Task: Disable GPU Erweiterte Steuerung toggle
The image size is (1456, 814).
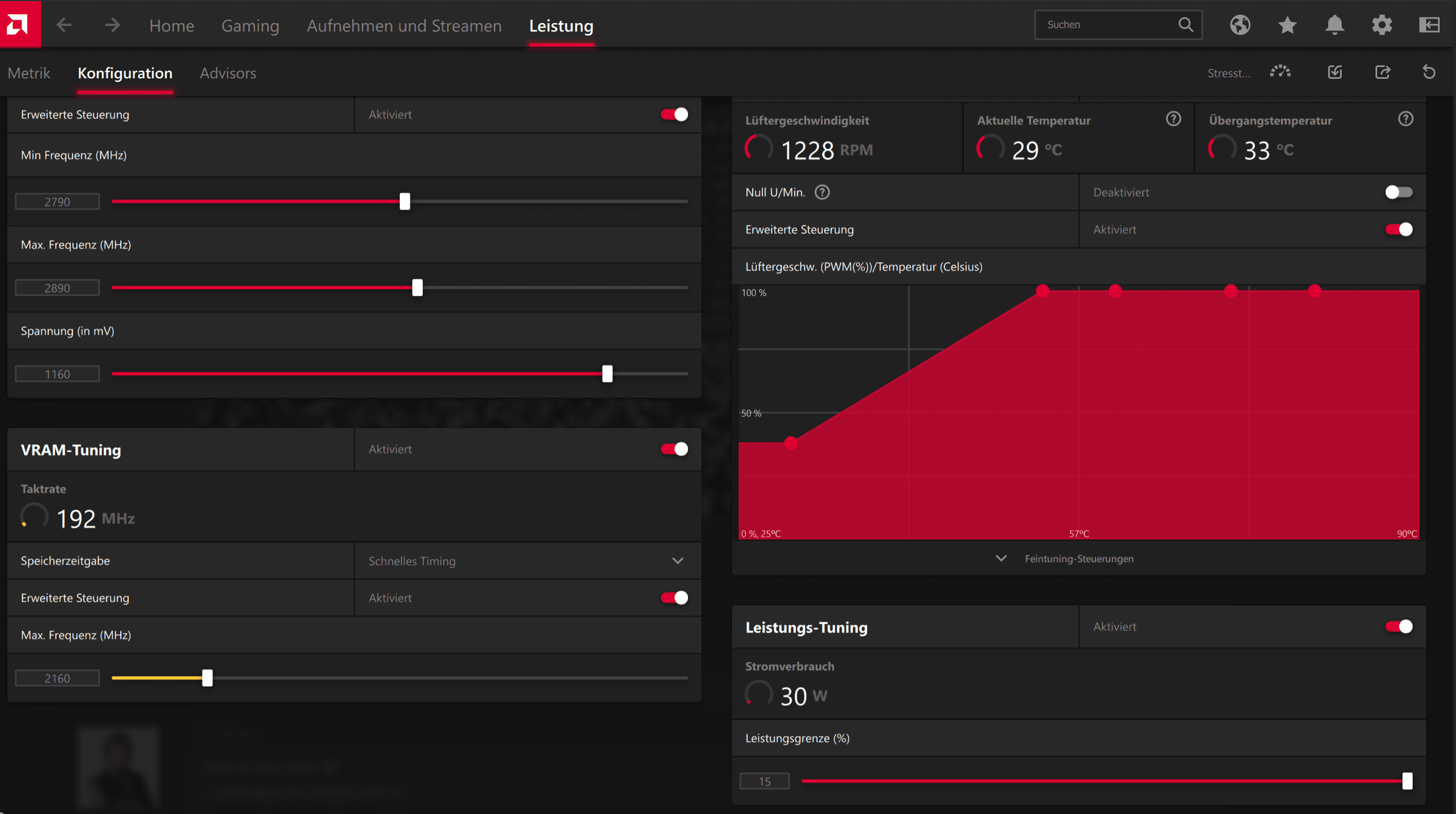Action: [x=675, y=114]
